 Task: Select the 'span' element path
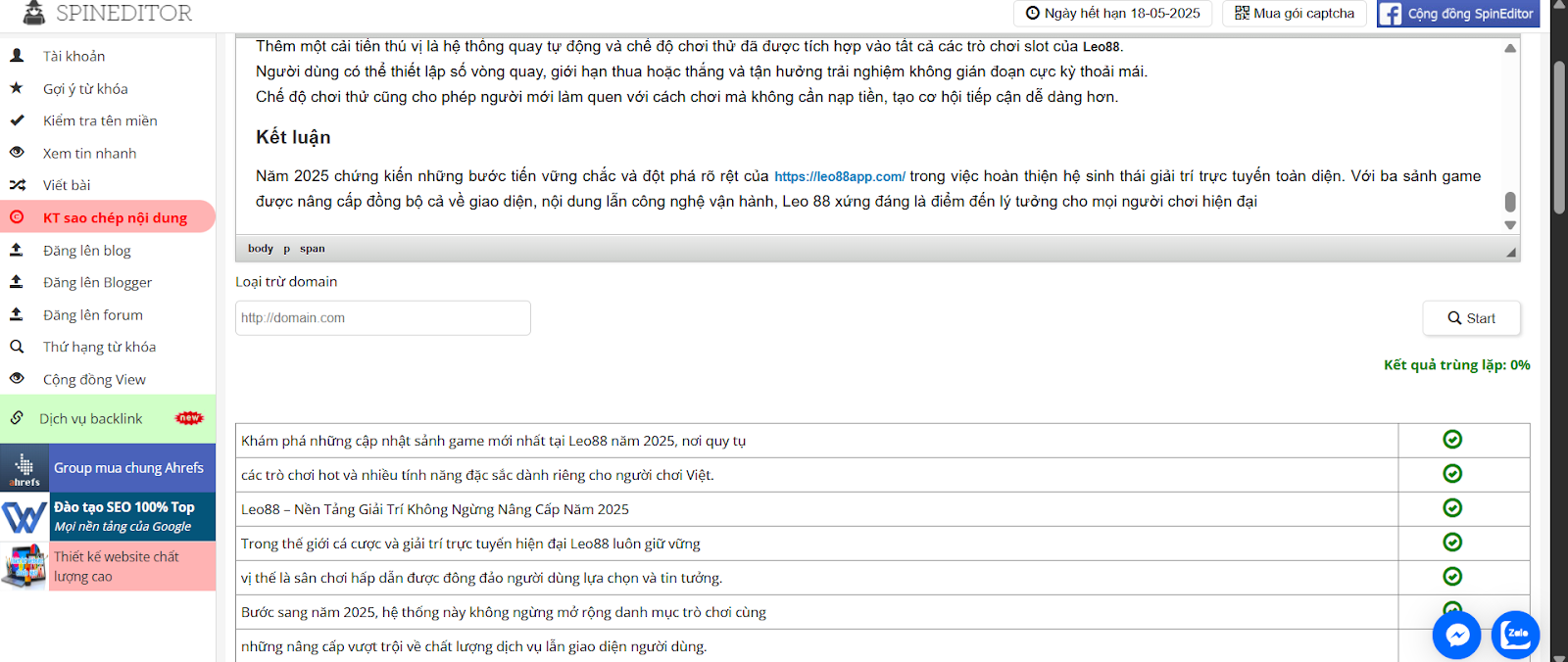point(313,249)
